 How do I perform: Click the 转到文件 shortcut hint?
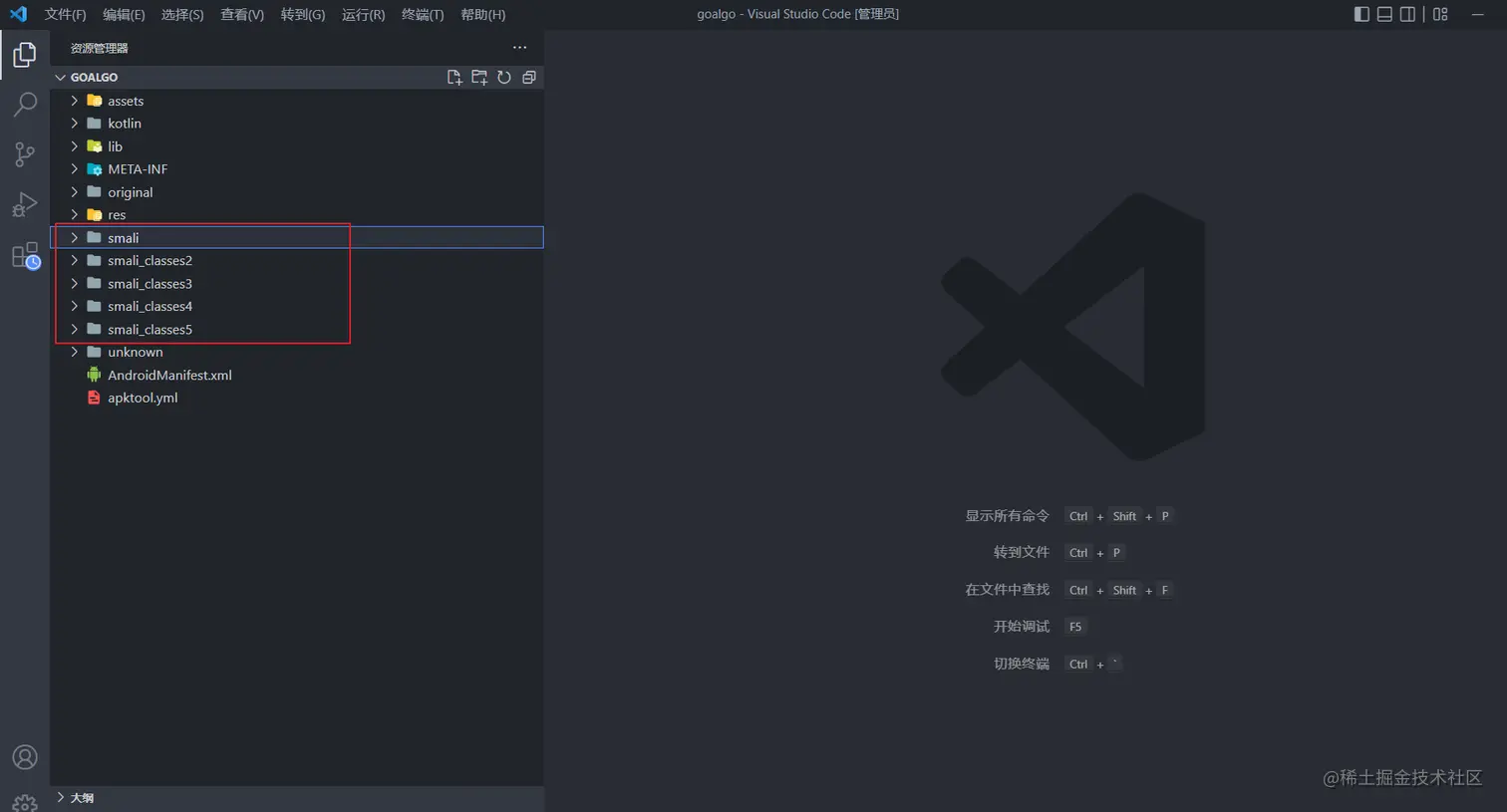click(x=1021, y=552)
